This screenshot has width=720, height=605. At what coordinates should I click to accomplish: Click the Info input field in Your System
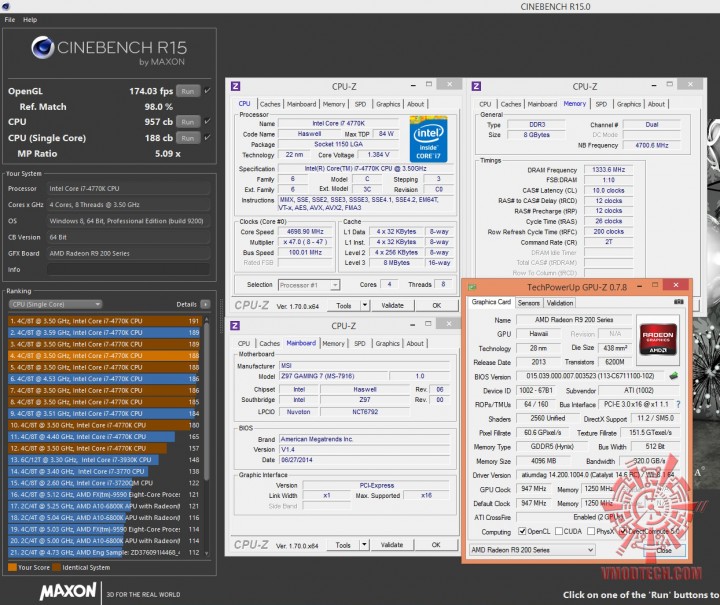point(129,269)
